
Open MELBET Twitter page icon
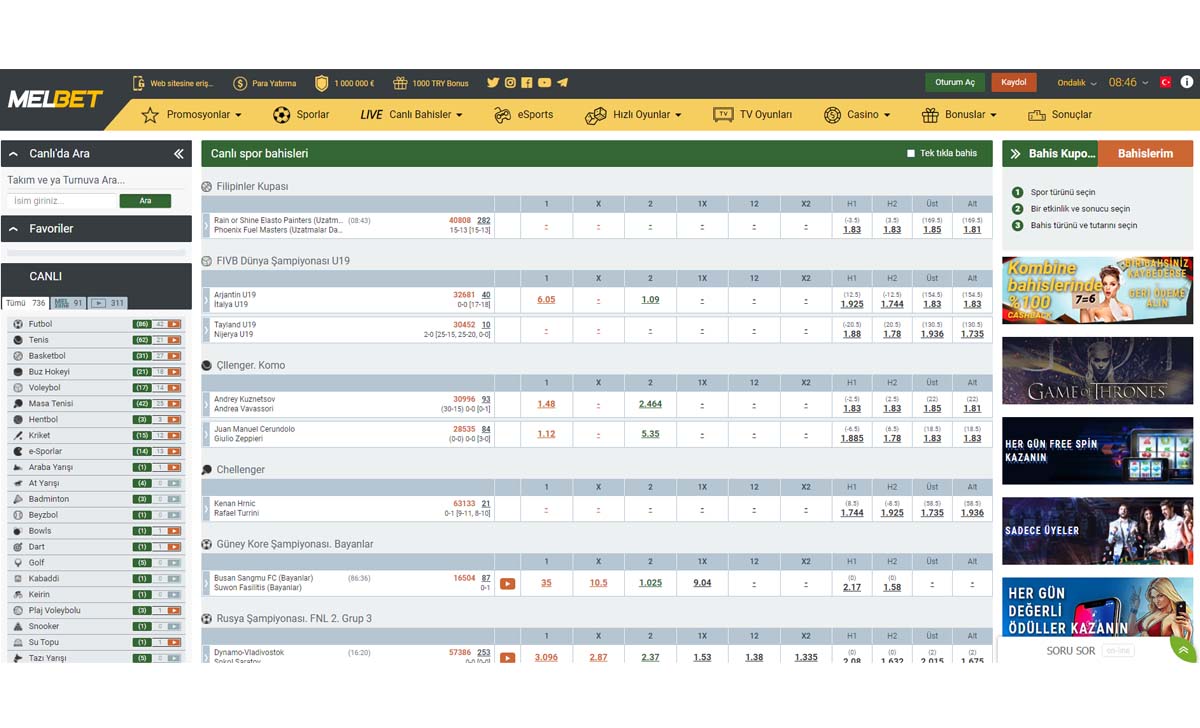[x=493, y=83]
